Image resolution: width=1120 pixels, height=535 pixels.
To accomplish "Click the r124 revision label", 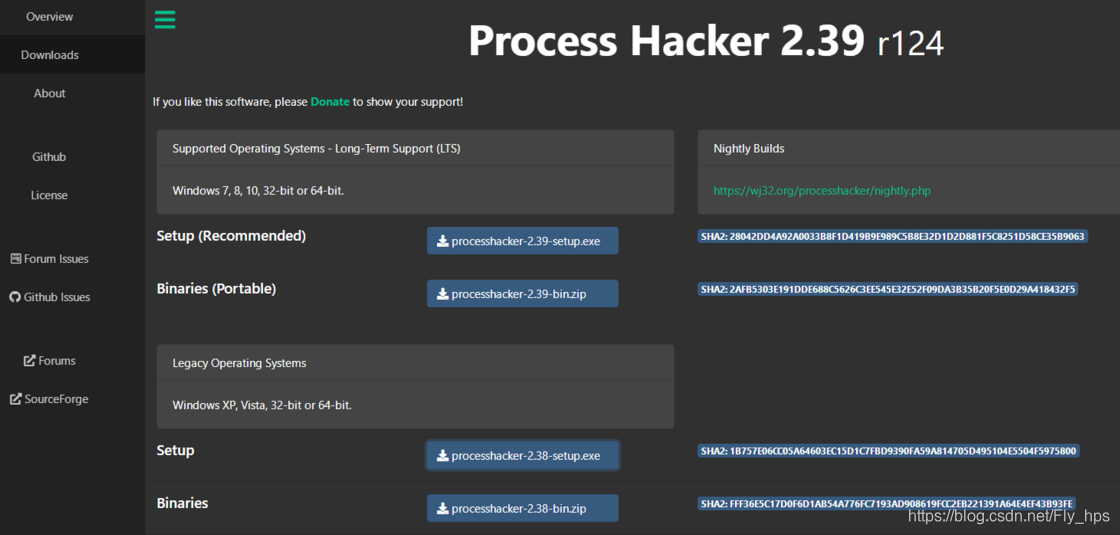I will click(x=911, y=44).
